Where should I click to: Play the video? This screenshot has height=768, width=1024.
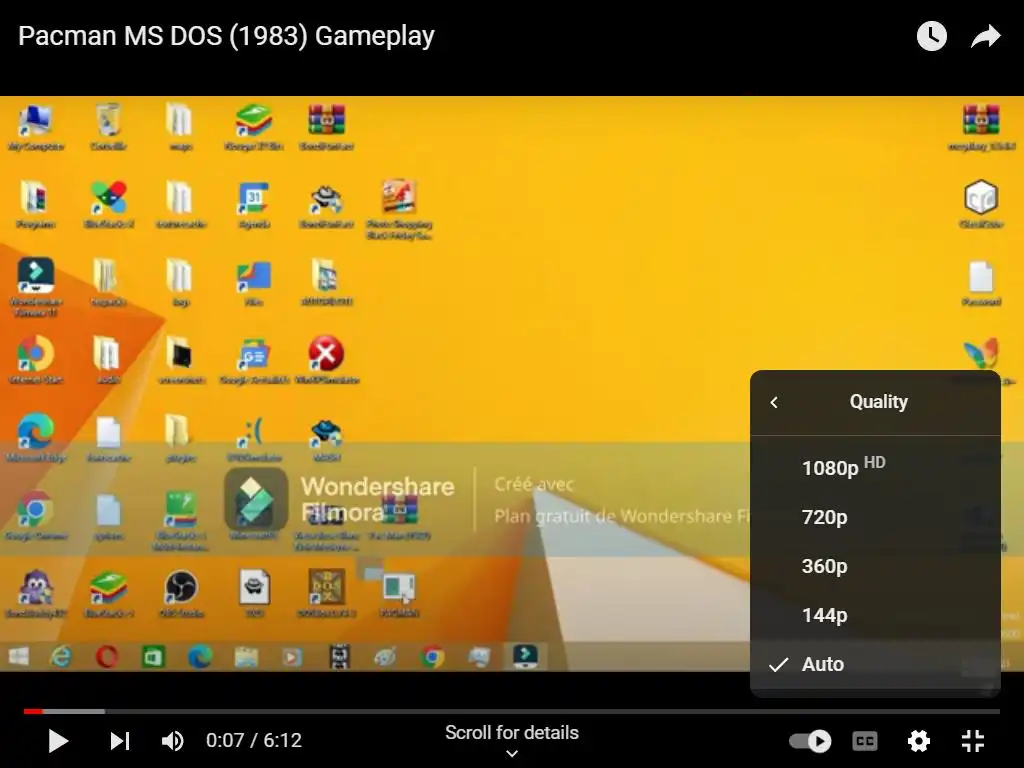click(x=58, y=741)
